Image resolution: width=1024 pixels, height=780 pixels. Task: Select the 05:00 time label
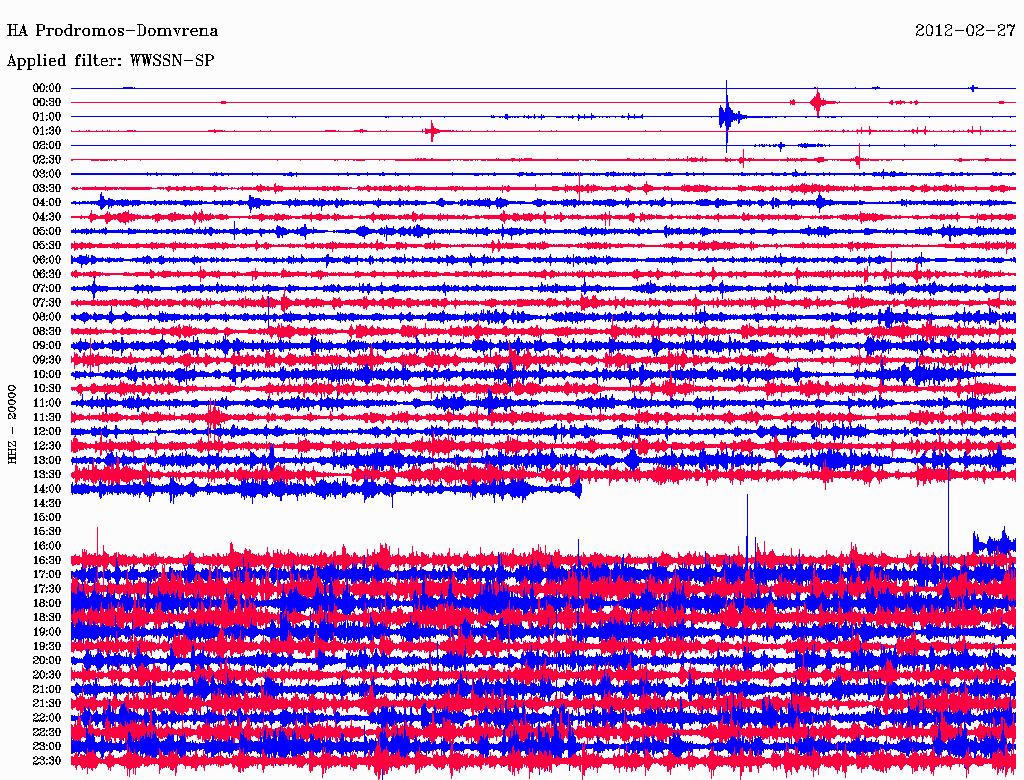(47, 231)
